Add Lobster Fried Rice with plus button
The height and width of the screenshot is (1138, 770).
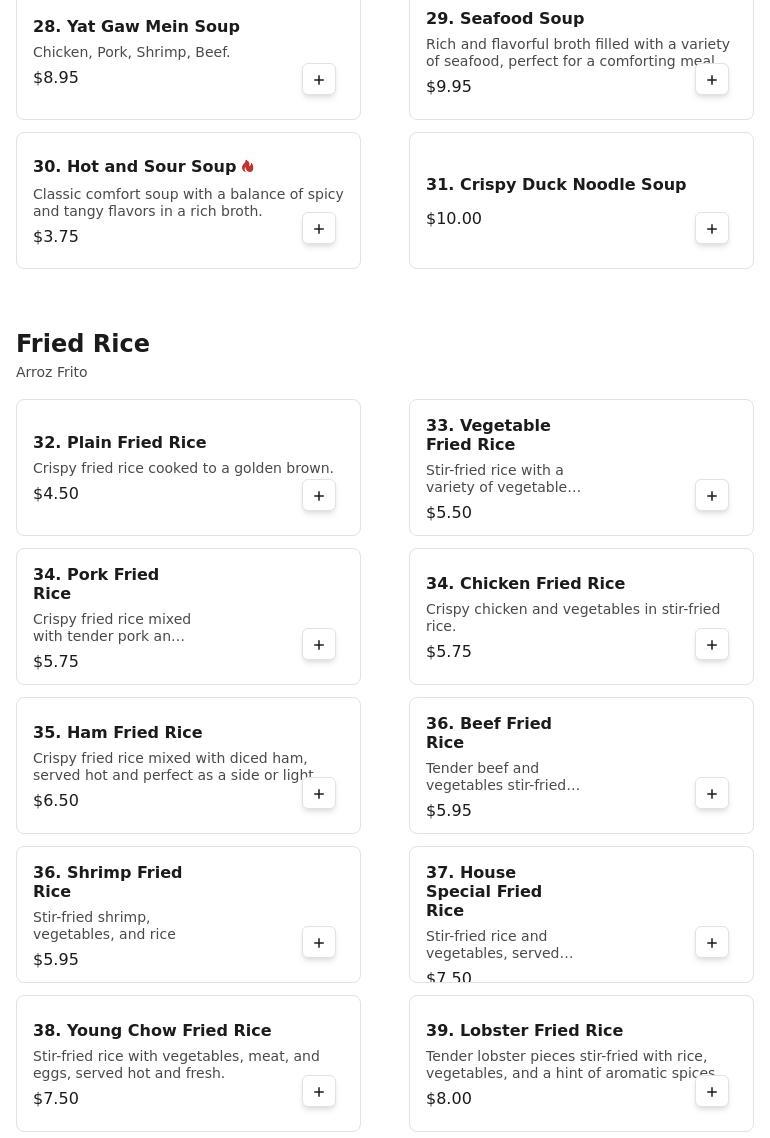pos(712,1092)
